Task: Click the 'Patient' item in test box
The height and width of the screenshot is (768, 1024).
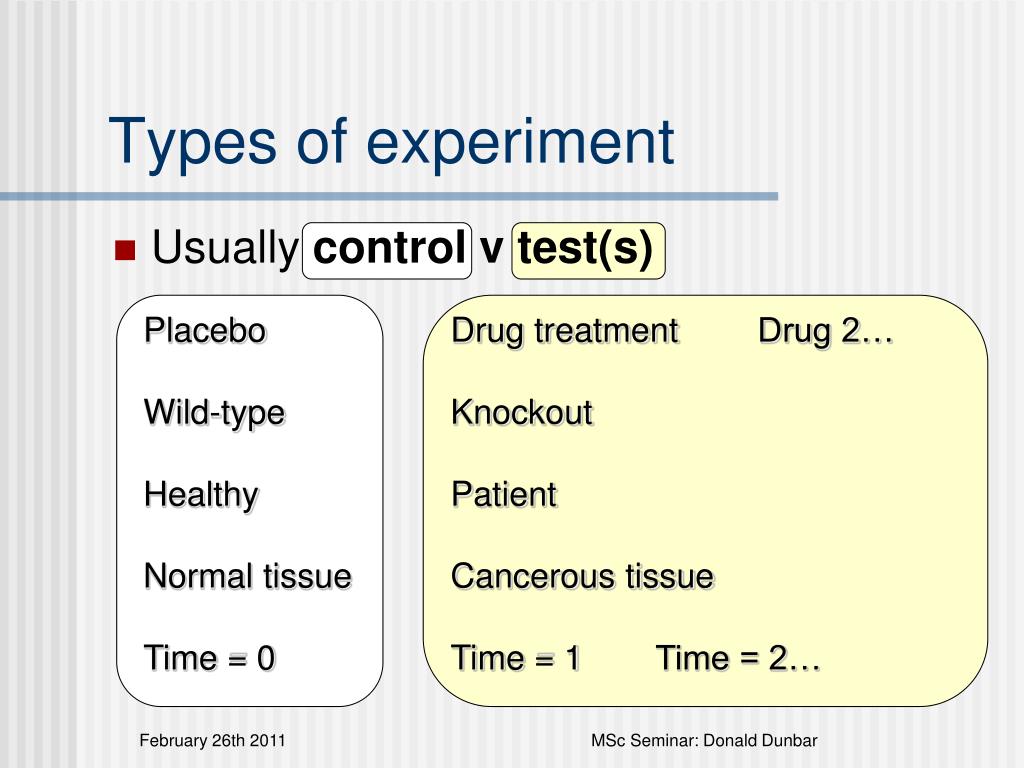Action: 504,494
